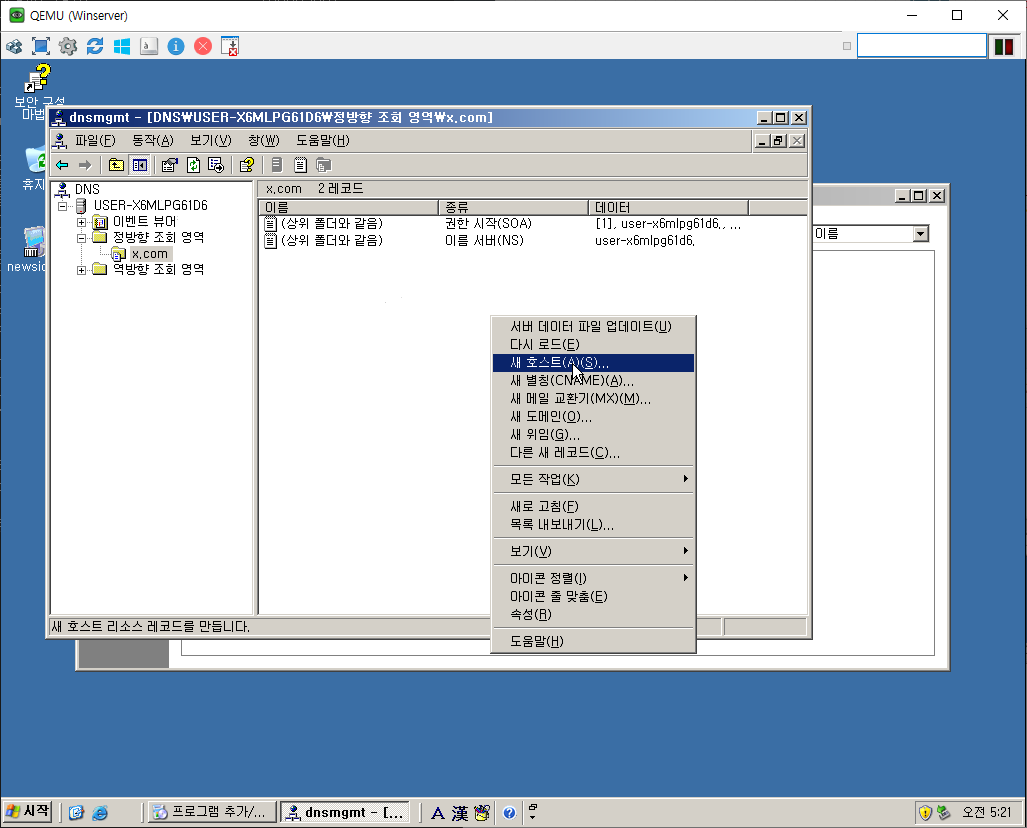Open the 창(W) menu
The image size is (1027, 828).
pos(264,141)
